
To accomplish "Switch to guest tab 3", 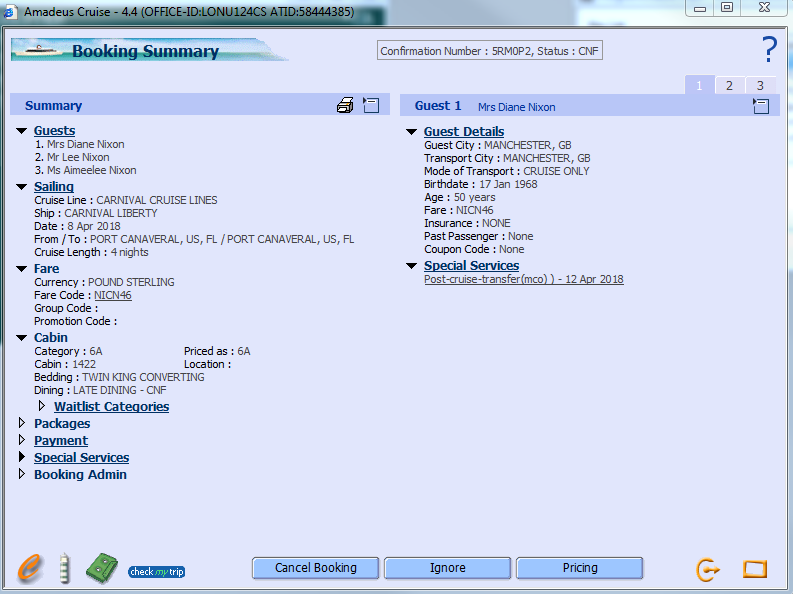I will tap(760, 85).
